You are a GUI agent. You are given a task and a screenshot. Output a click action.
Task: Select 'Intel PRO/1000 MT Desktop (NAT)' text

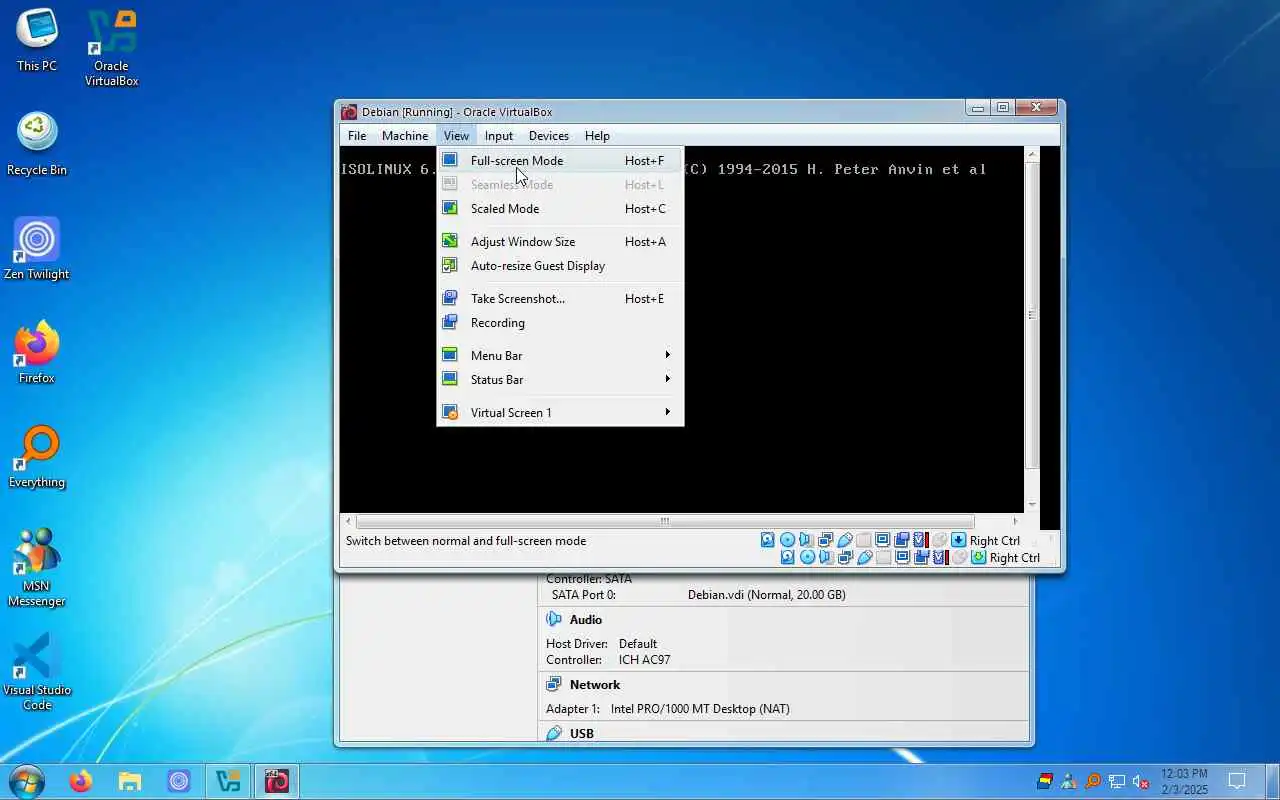(700, 709)
